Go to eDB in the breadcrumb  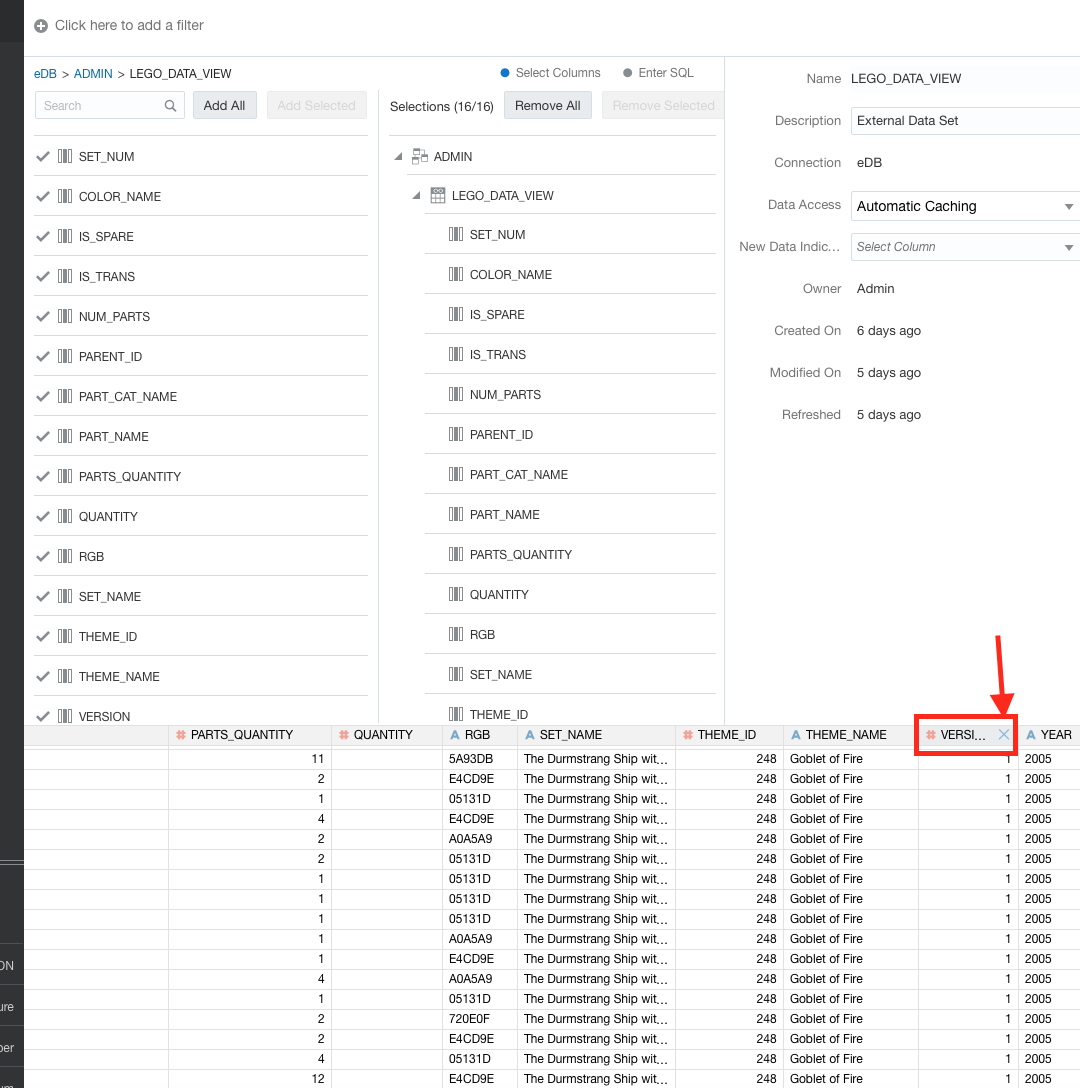click(x=45, y=74)
